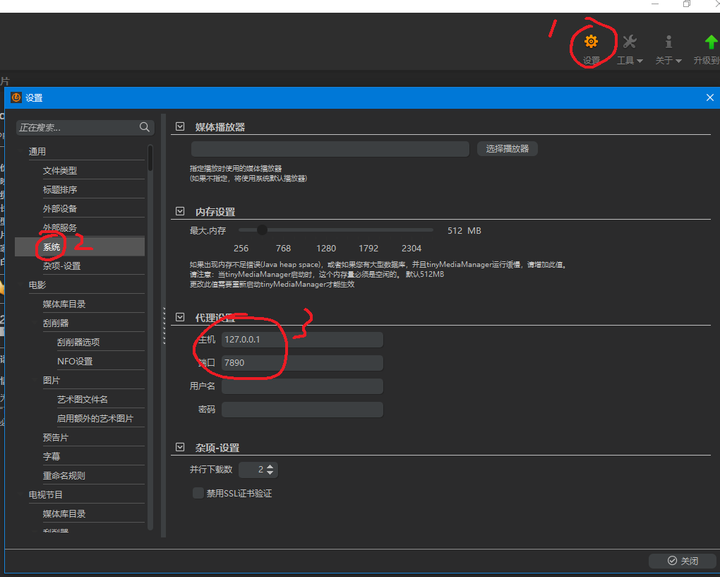Select 重命名规则 in settings tree

64,476
